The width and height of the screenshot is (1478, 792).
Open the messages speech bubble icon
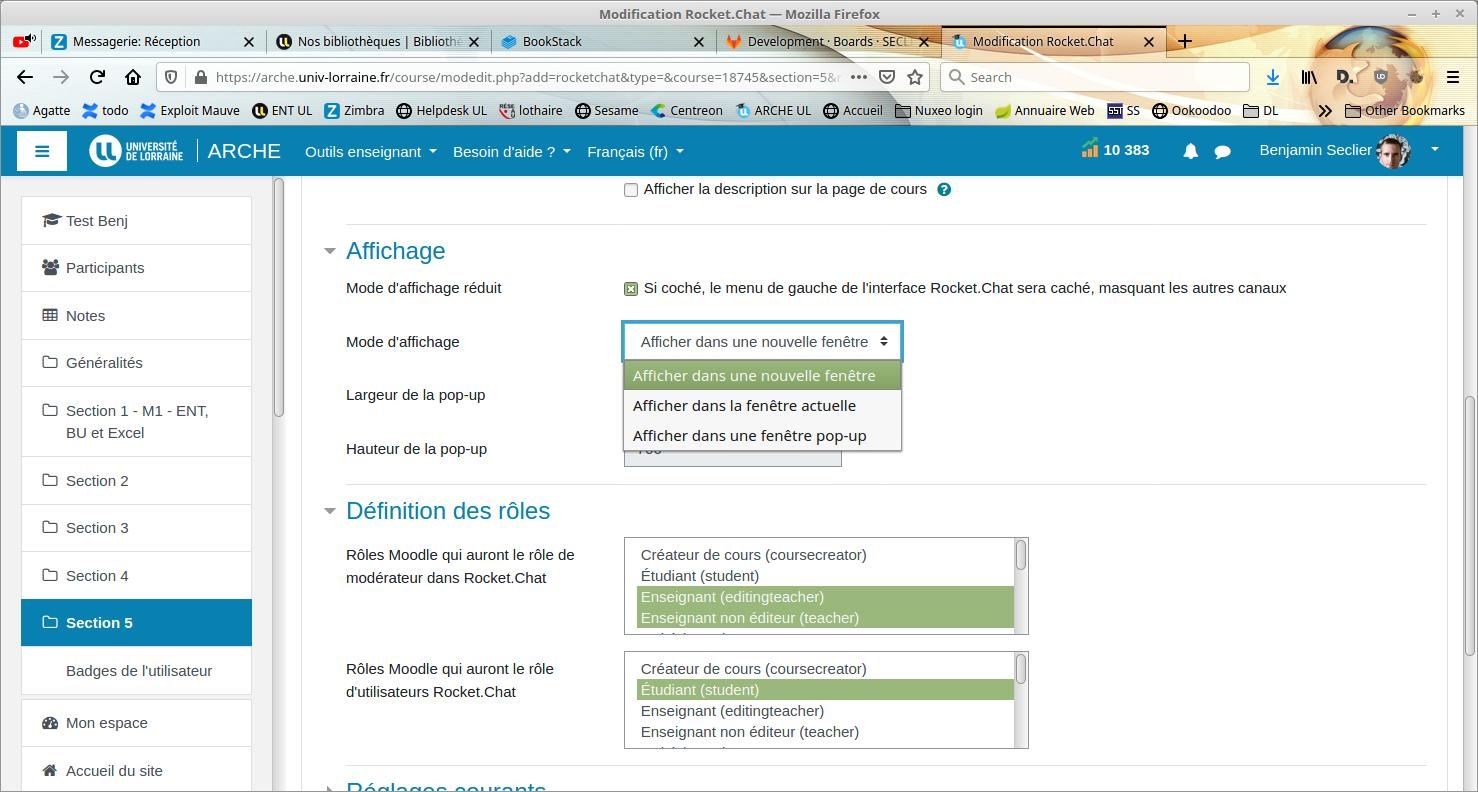1222,152
